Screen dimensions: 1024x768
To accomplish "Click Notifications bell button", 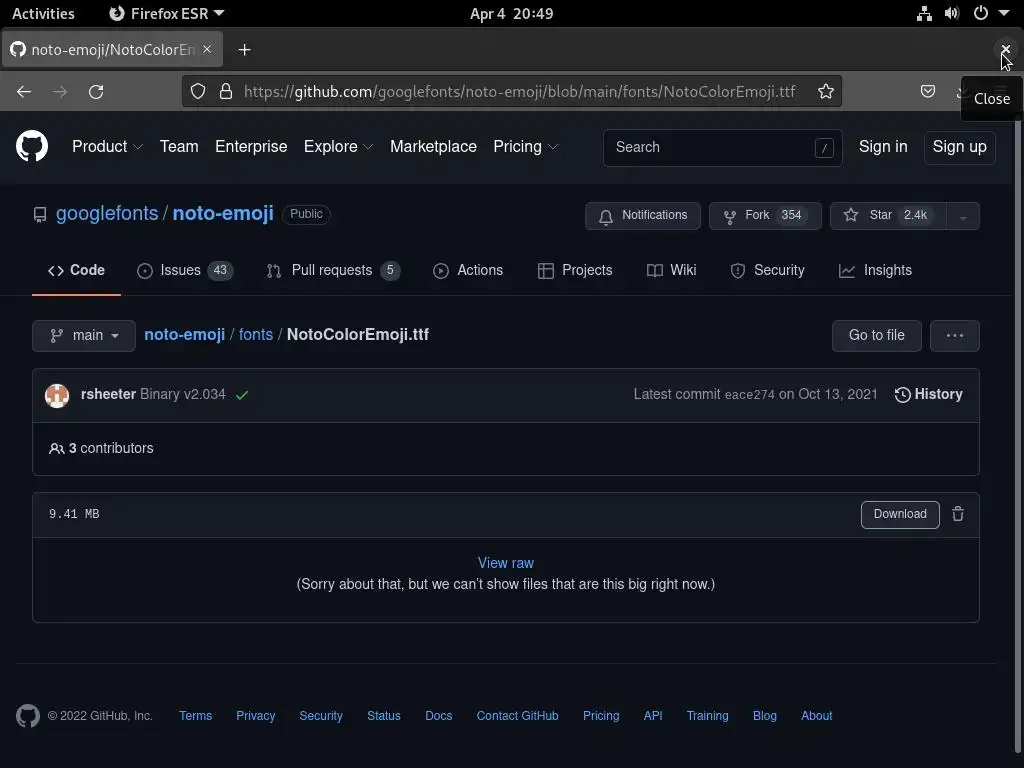I will (x=643, y=216).
